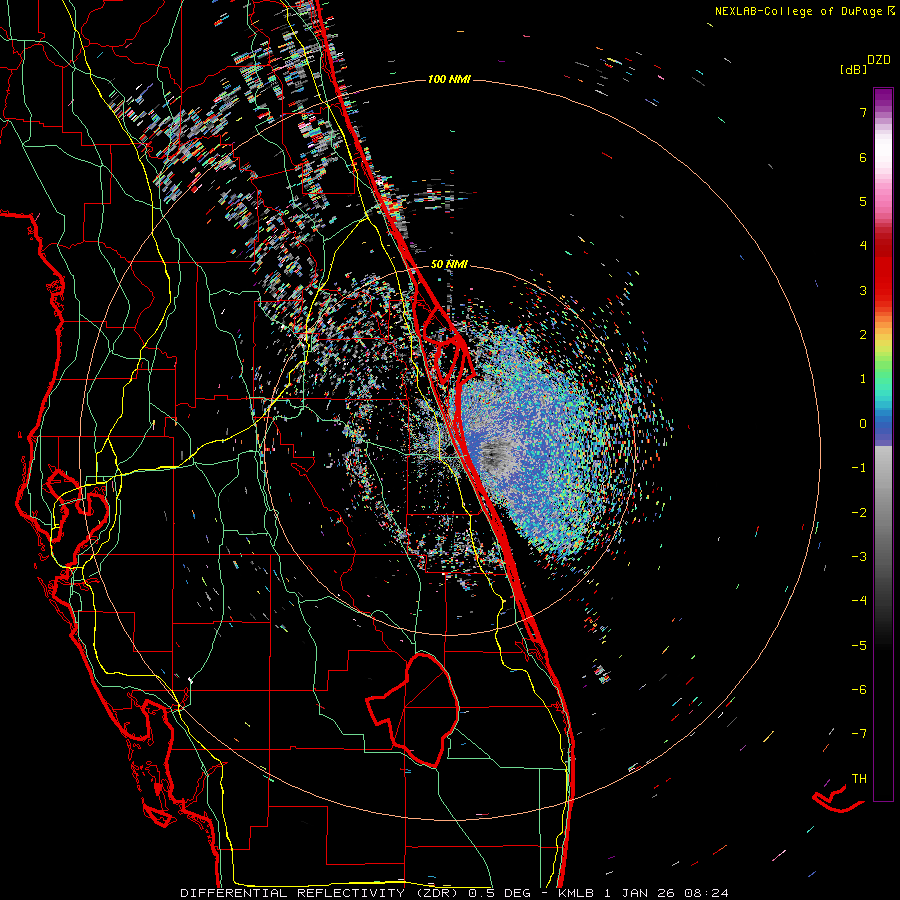Click the 2 value on the color scale
Viewport: 900px width, 900px height.
[863, 335]
